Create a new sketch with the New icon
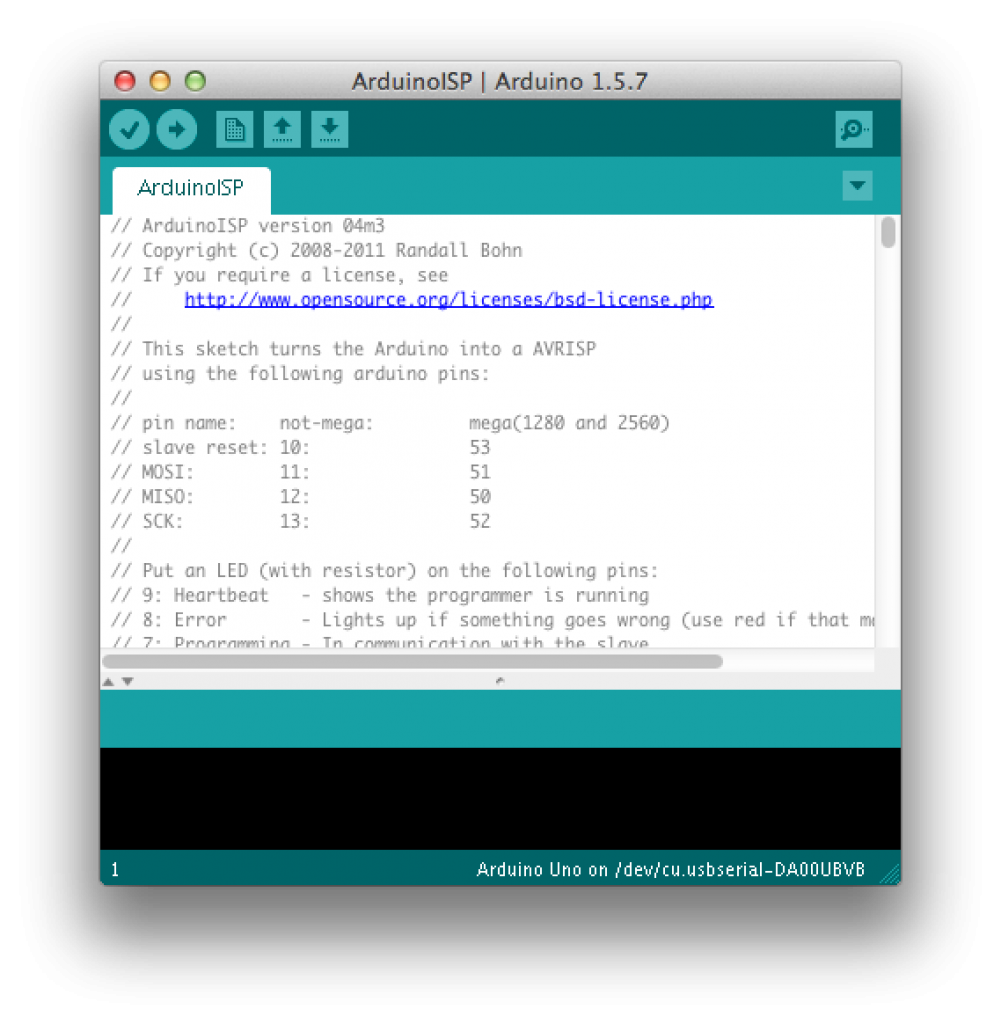The width and height of the screenshot is (1001, 1024). [234, 129]
